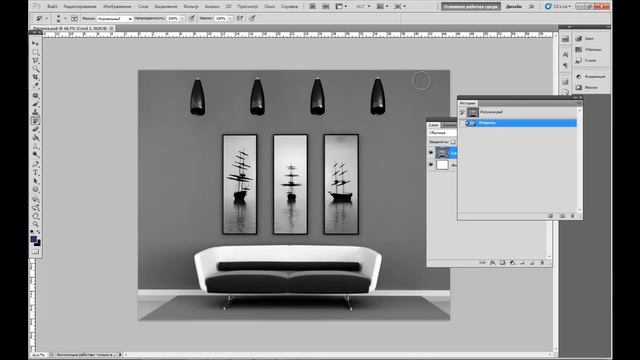Select the Path Selection tool
Screen dimensions: 640x360
click(36, 181)
